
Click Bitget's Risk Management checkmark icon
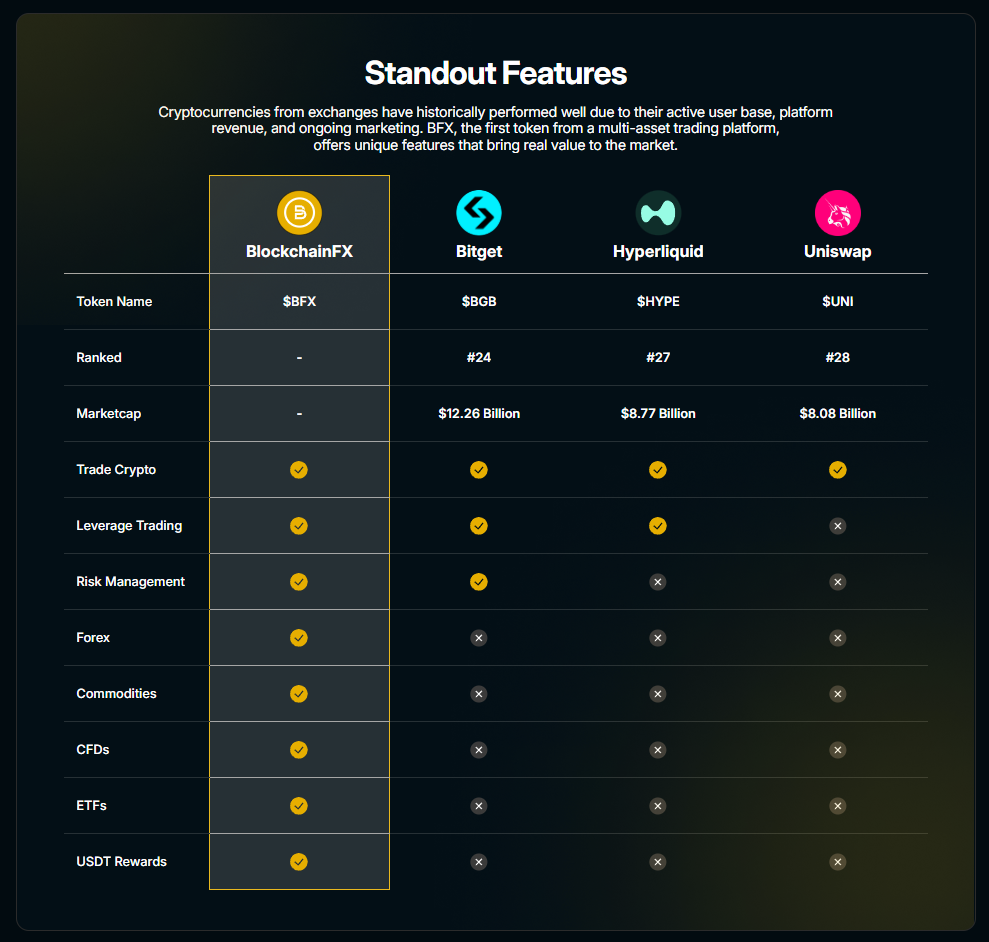point(479,581)
